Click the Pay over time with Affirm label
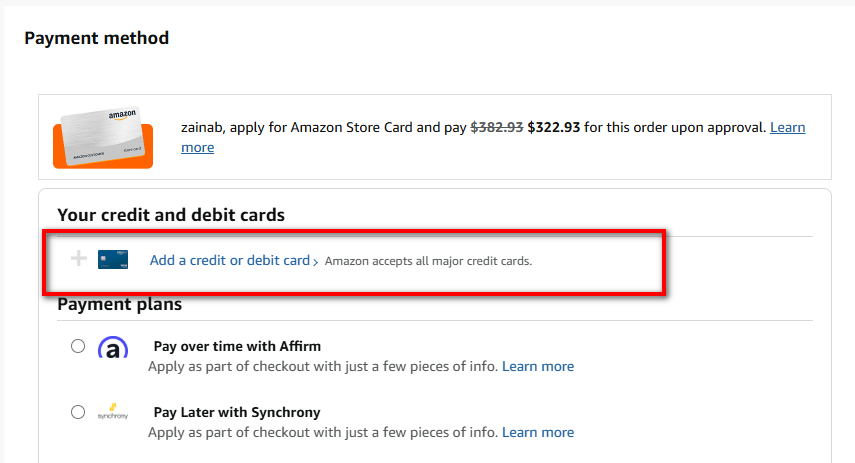 [237, 346]
